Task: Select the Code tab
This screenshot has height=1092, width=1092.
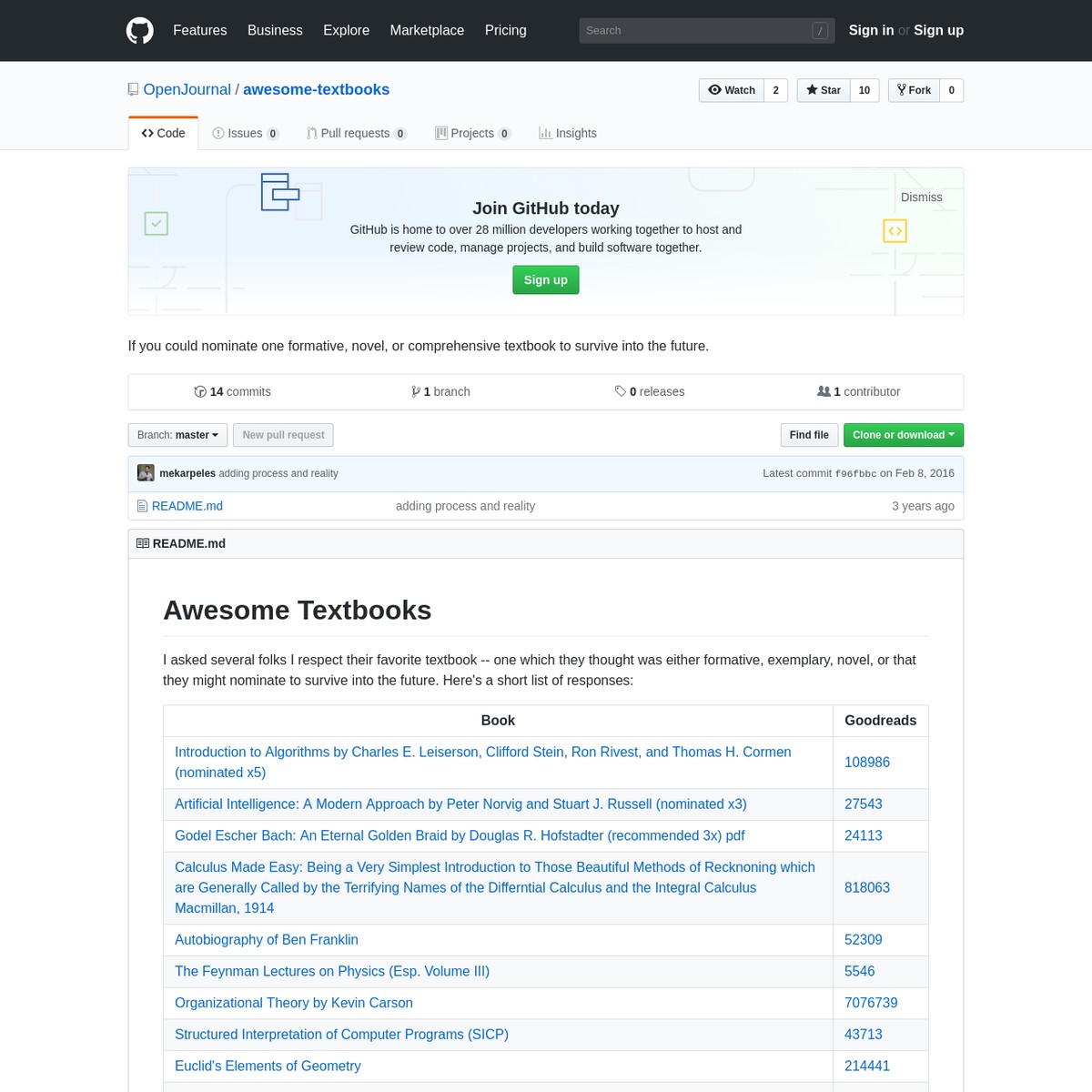Action: tap(164, 133)
